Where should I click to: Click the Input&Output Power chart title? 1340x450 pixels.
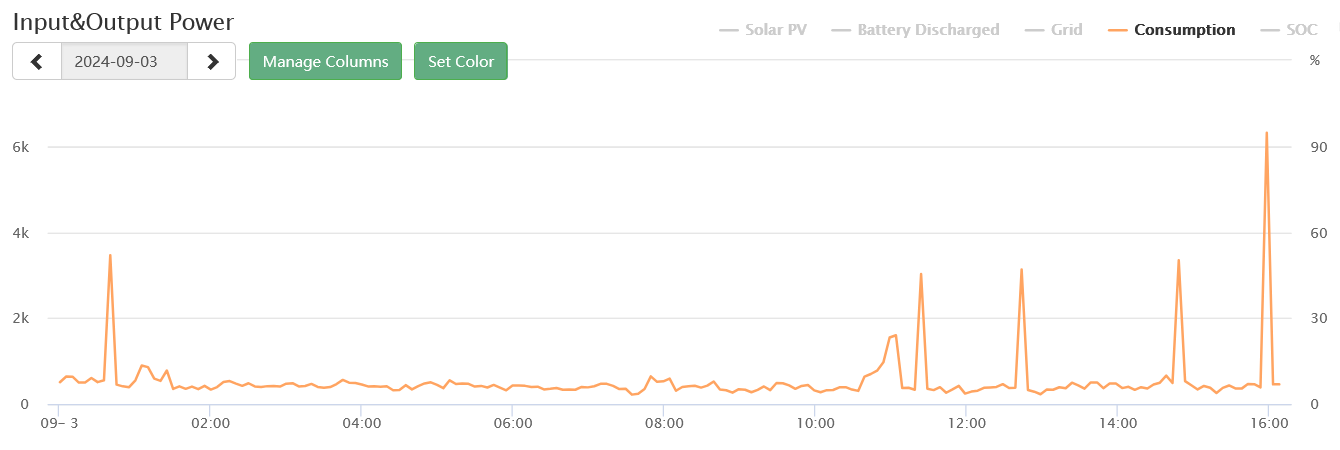point(123,21)
